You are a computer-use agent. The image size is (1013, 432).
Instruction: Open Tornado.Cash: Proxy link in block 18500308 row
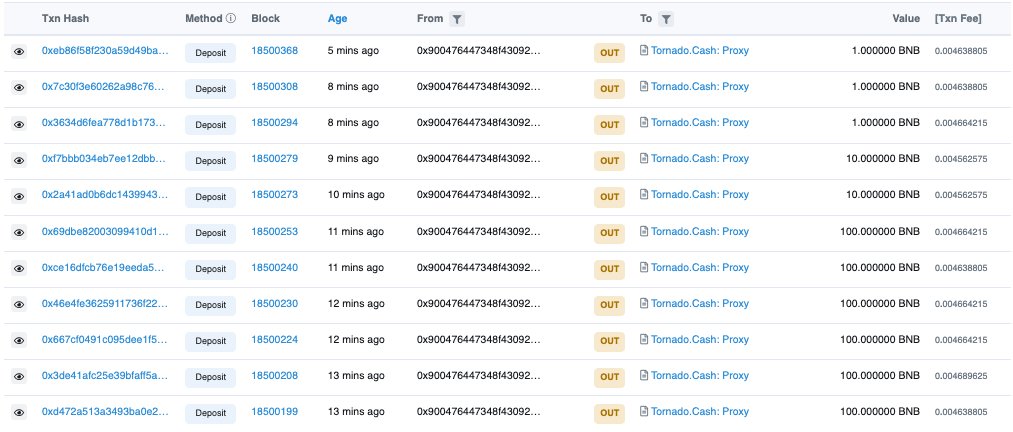[700, 87]
